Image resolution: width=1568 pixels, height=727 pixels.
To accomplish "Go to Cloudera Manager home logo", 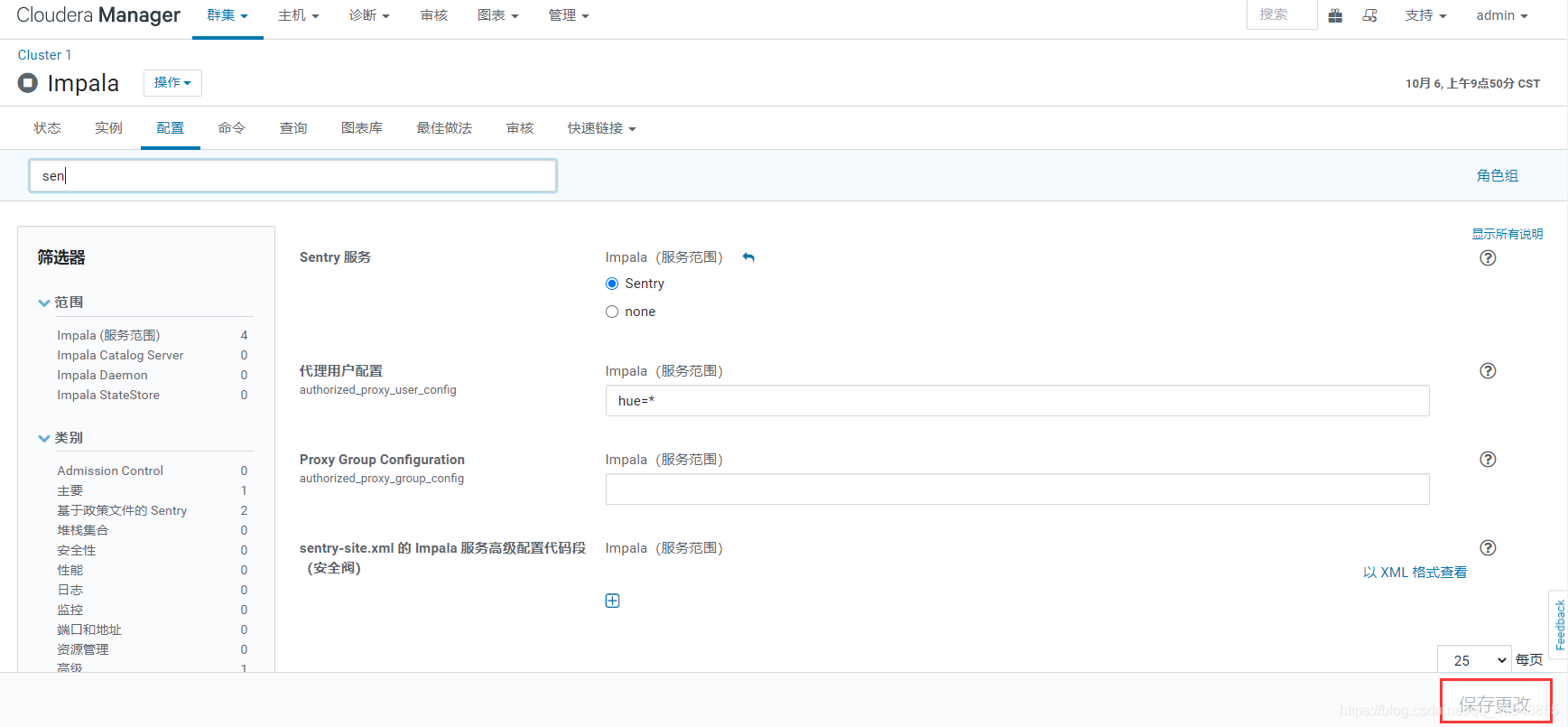I will click(98, 15).
